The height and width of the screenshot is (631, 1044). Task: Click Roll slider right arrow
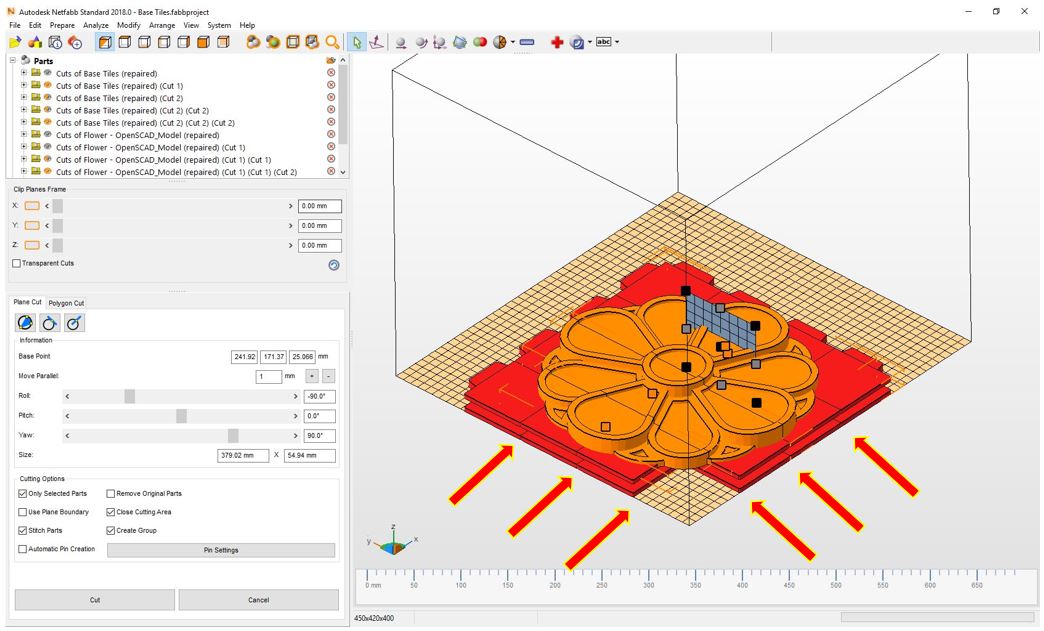pos(296,397)
